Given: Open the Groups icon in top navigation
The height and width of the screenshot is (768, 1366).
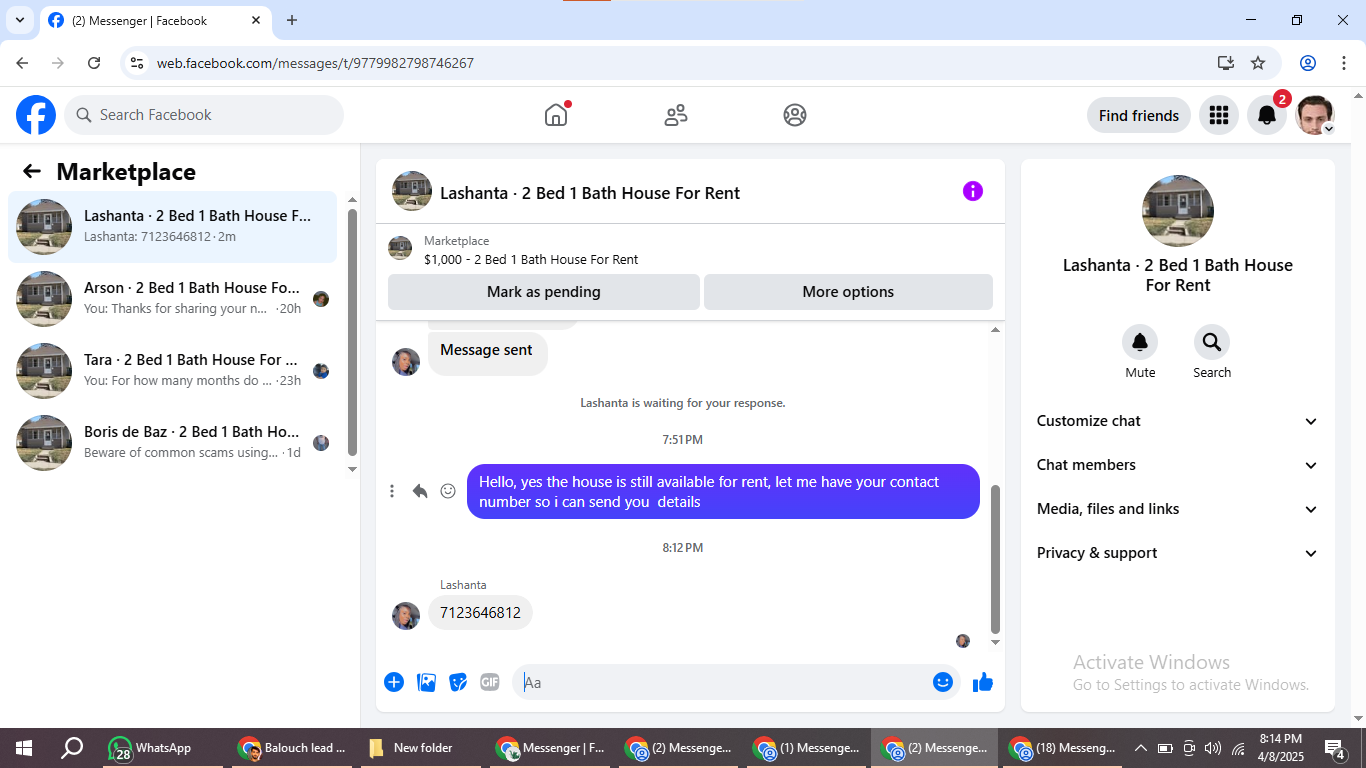Looking at the screenshot, I should pyautogui.click(x=795, y=115).
